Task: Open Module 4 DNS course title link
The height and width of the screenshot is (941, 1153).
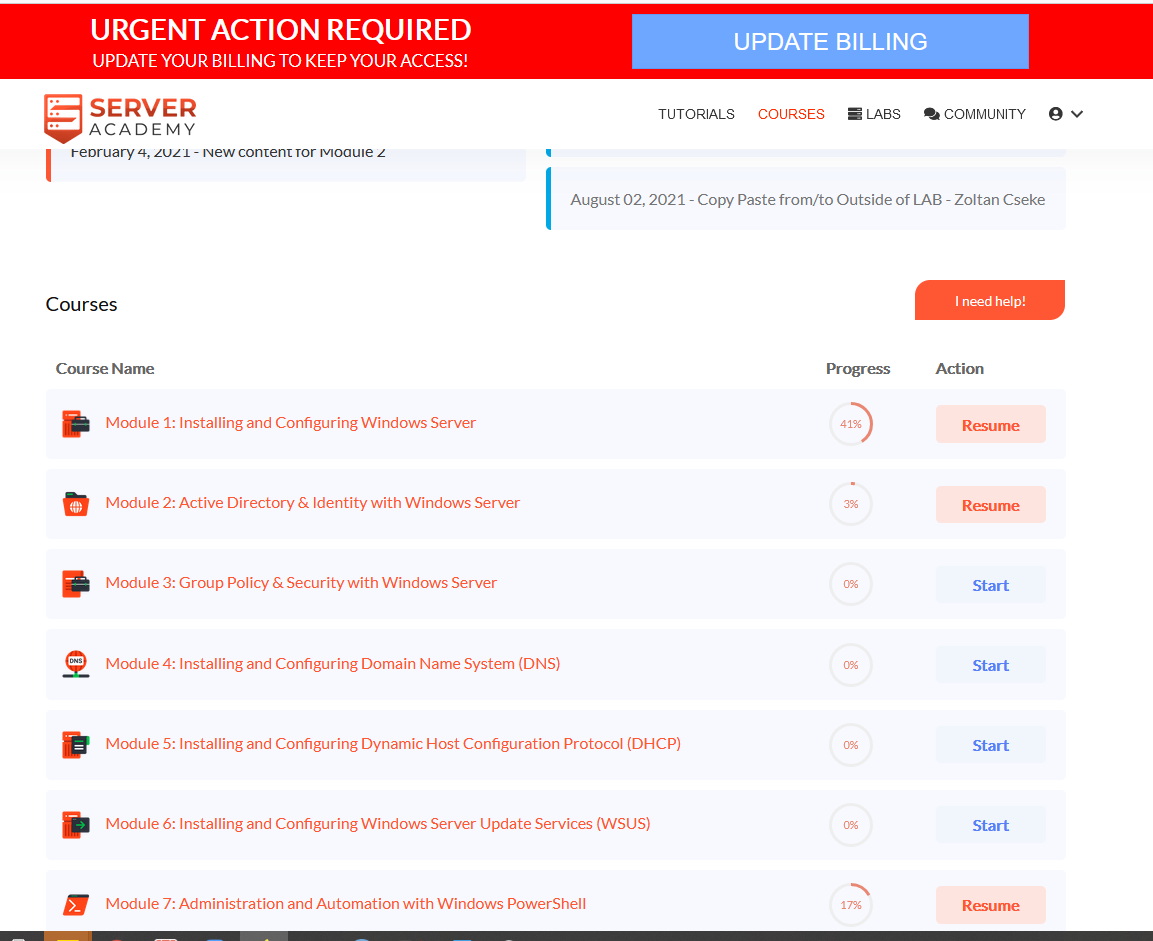Action: coord(332,663)
